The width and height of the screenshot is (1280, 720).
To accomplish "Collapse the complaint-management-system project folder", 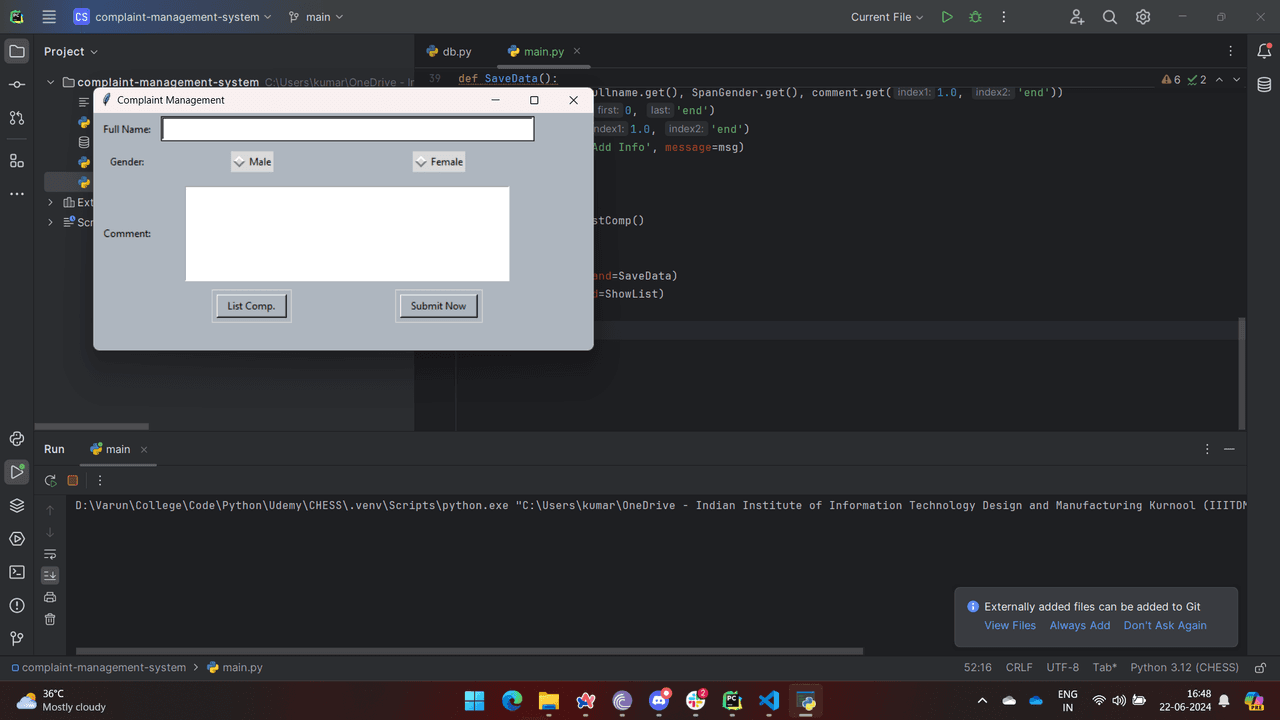I will pyautogui.click(x=51, y=83).
